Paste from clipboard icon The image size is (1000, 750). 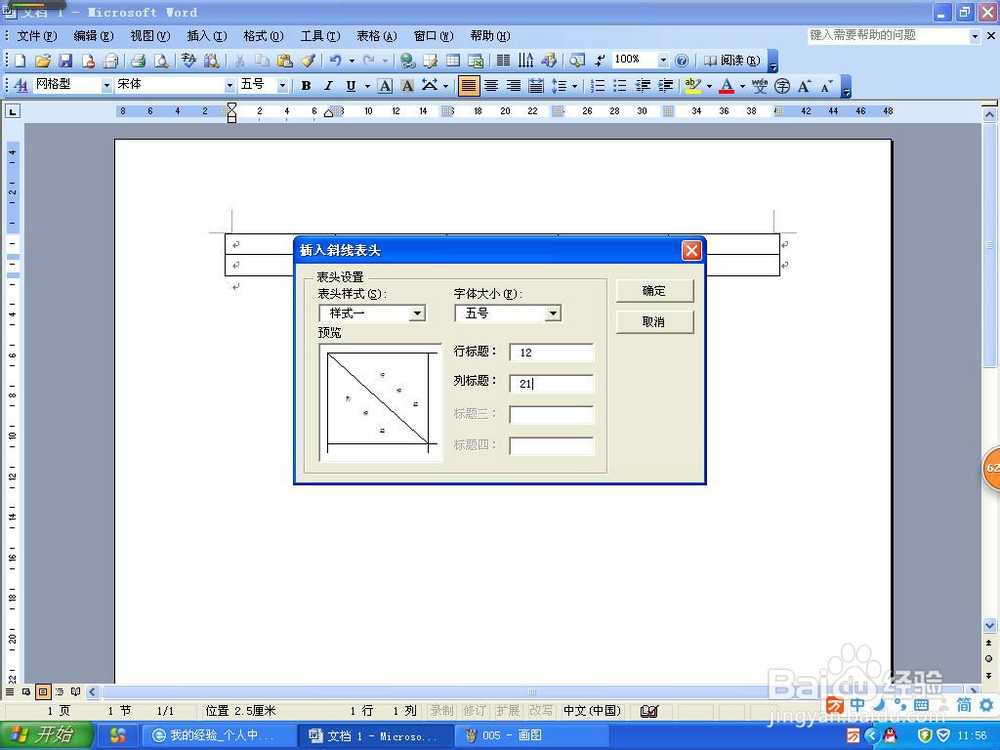pos(284,61)
